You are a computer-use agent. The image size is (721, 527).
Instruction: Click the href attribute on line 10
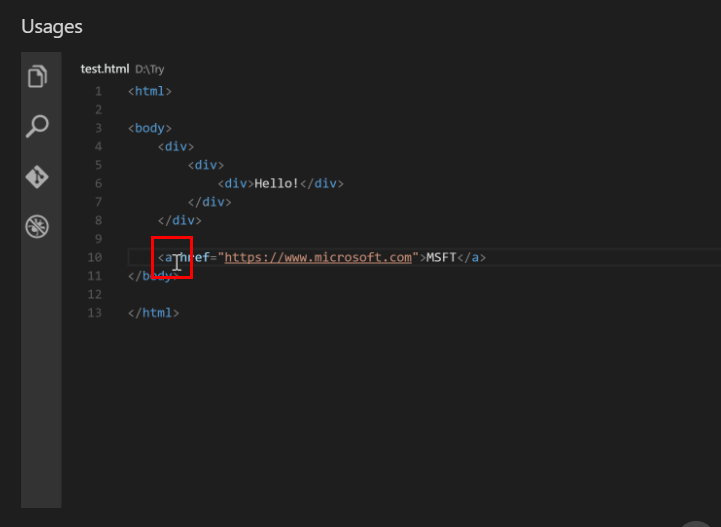tap(195, 257)
